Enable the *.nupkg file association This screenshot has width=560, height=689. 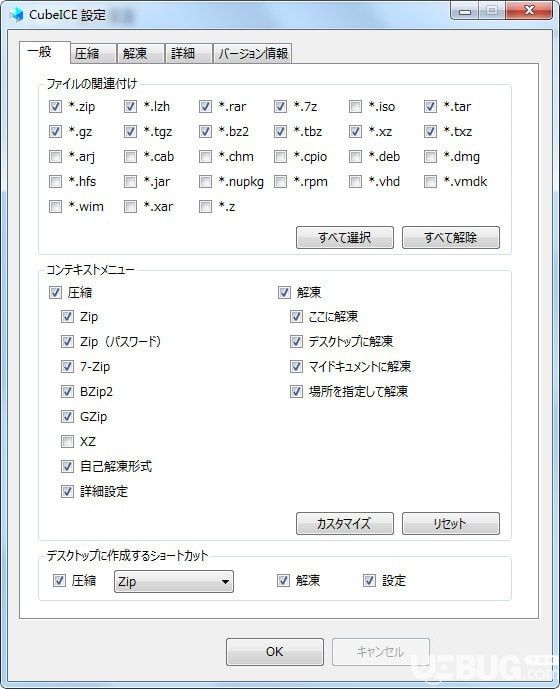tap(205, 181)
